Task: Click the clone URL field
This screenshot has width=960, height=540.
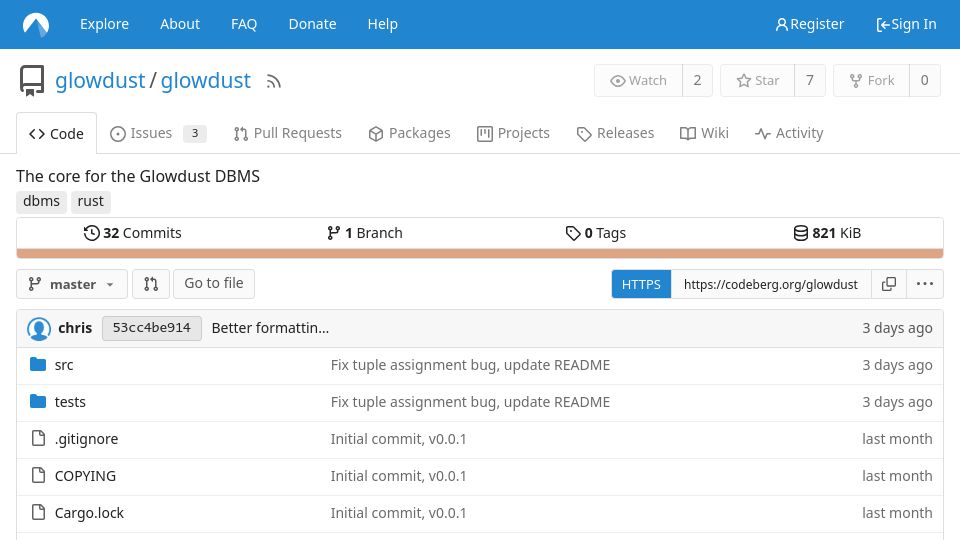Action: [x=771, y=284]
